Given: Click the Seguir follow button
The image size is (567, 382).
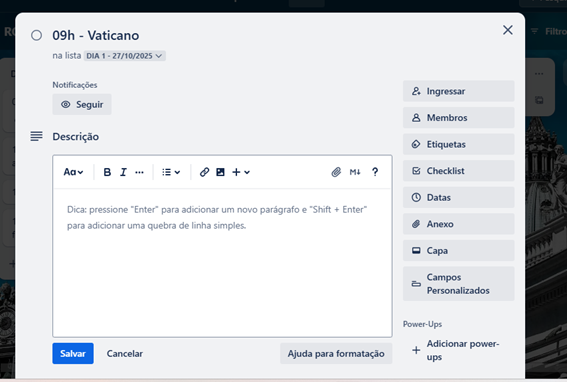Looking at the screenshot, I should point(82,105).
